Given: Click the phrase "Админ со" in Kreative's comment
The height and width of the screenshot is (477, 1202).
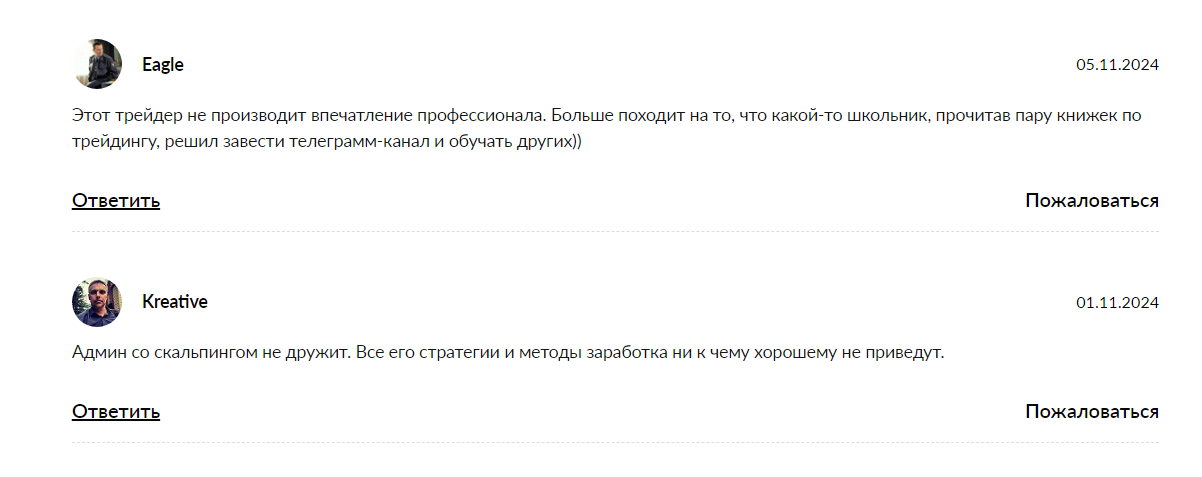Looking at the screenshot, I should [x=110, y=354].
